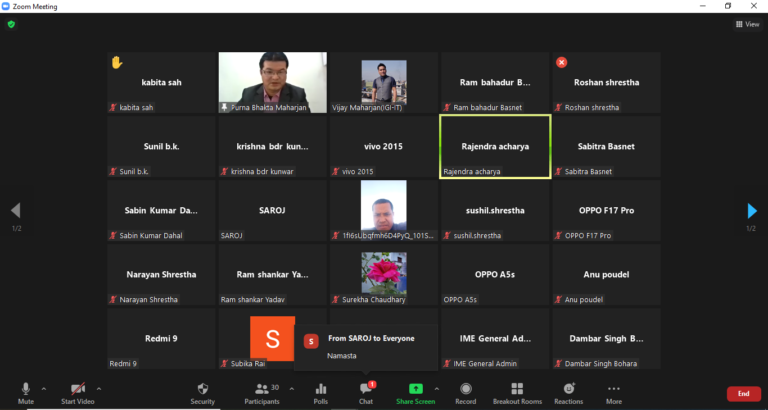Click the muted mic icon on Sunil b.k.

113,171
